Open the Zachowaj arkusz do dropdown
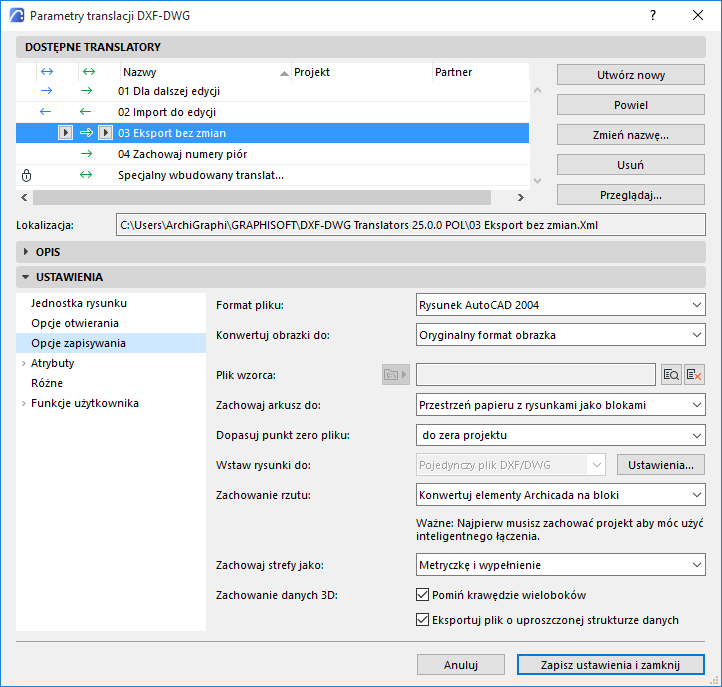The height and width of the screenshot is (687, 722). pos(560,405)
